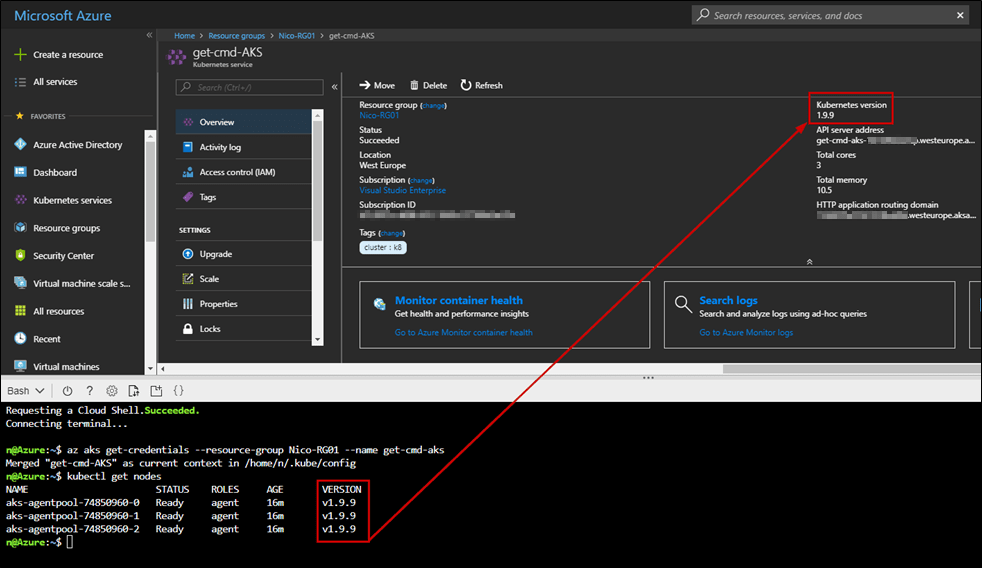Viewport: 982px width, 568px height.
Task: Click the Delete toolbar button
Action: [x=428, y=85]
